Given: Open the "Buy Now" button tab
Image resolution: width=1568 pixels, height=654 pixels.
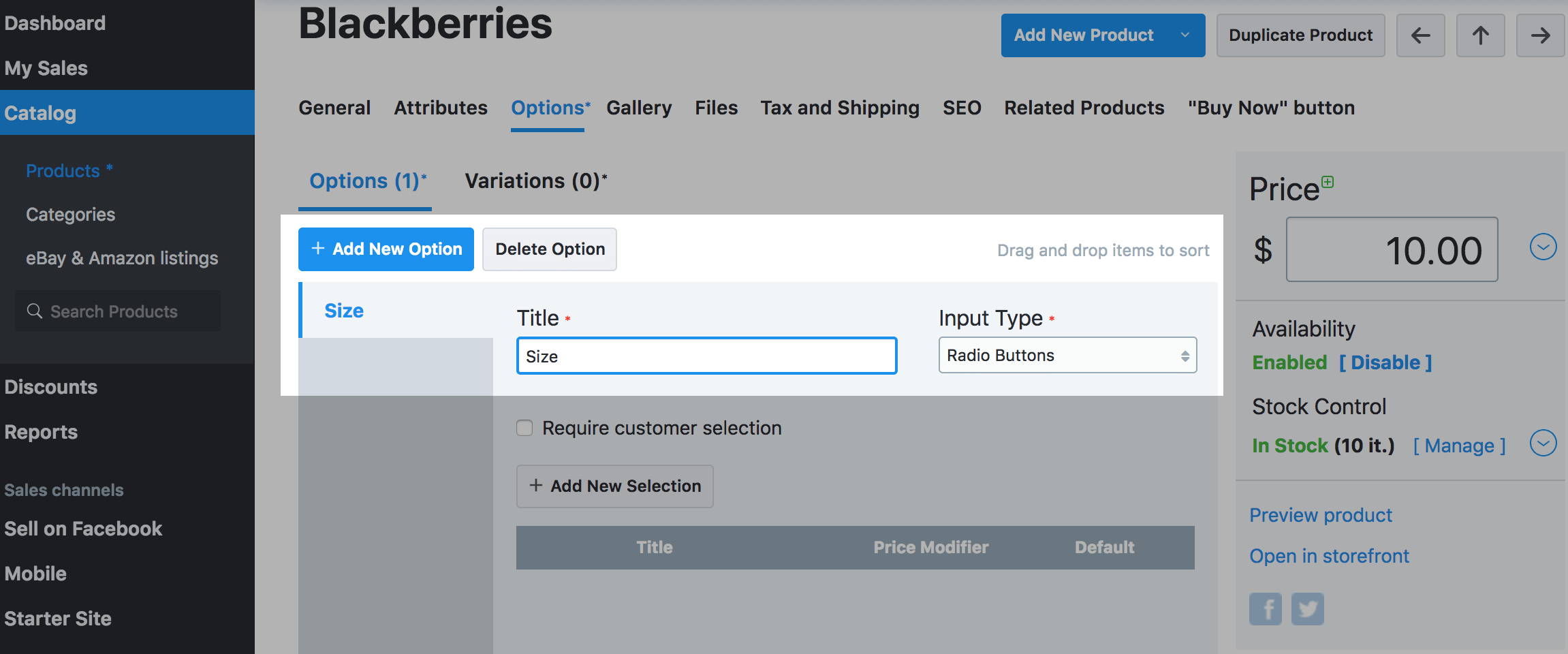Looking at the screenshot, I should [x=1271, y=108].
